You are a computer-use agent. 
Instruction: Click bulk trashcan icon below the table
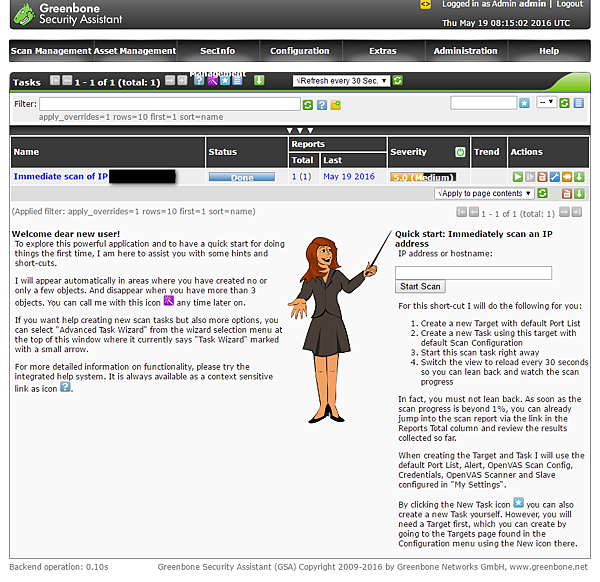click(567, 194)
